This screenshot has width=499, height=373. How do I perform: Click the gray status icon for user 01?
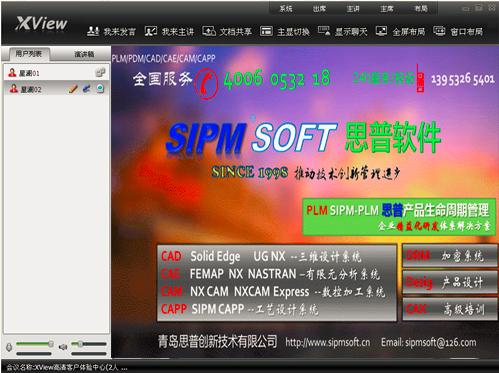click(x=100, y=72)
